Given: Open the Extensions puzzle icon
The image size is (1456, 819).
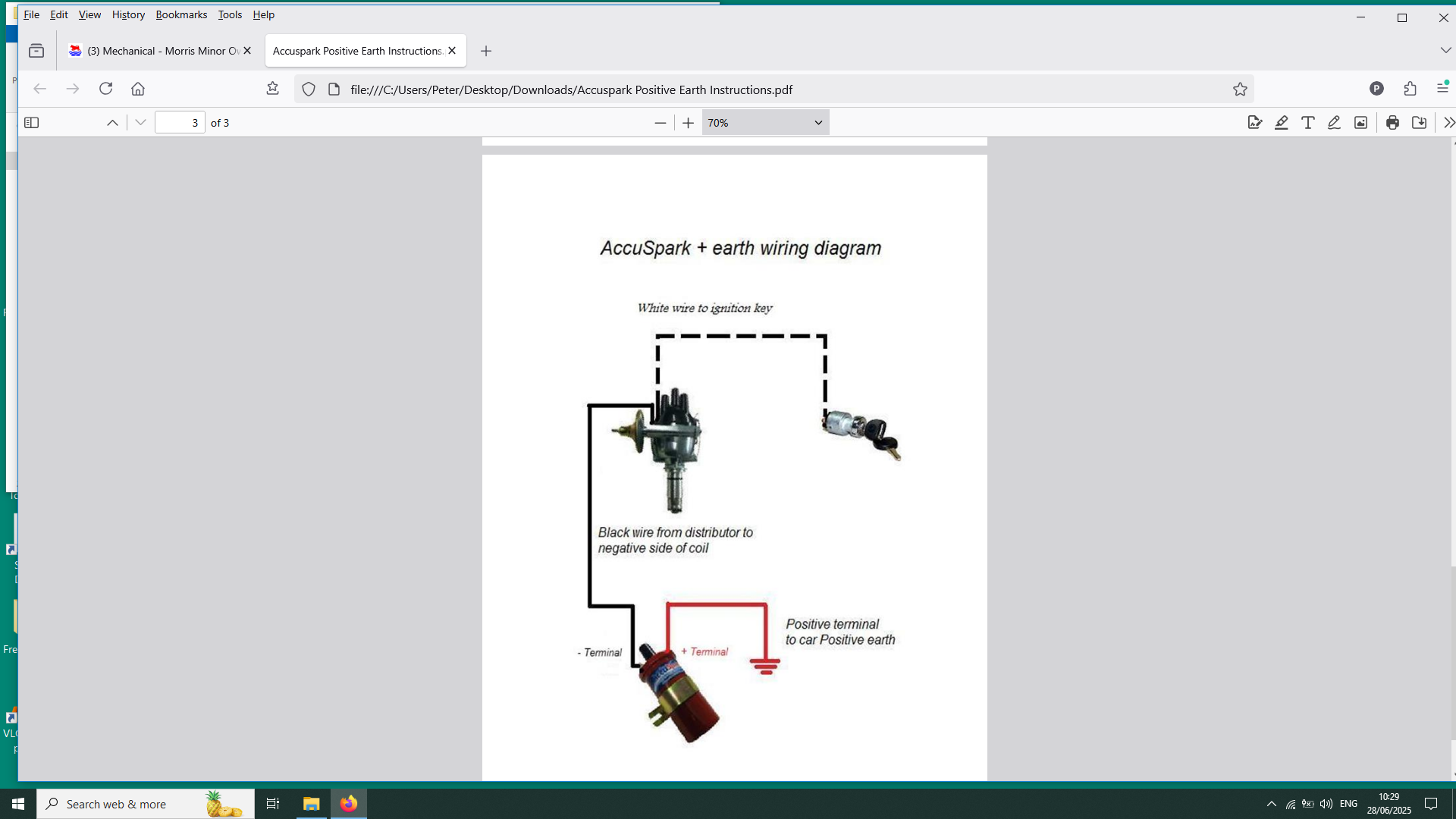Looking at the screenshot, I should pos(1410,89).
